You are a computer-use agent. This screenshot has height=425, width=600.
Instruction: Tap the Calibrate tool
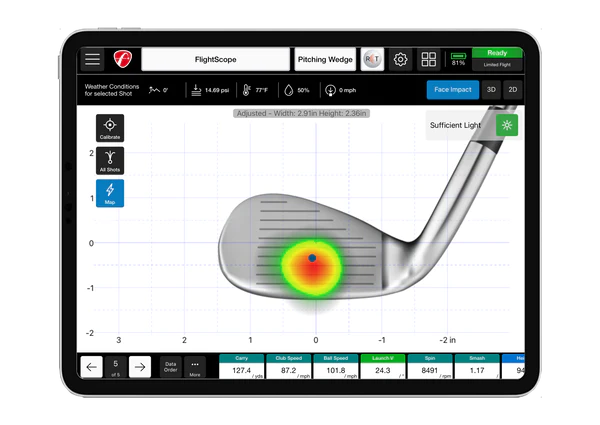click(110, 128)
